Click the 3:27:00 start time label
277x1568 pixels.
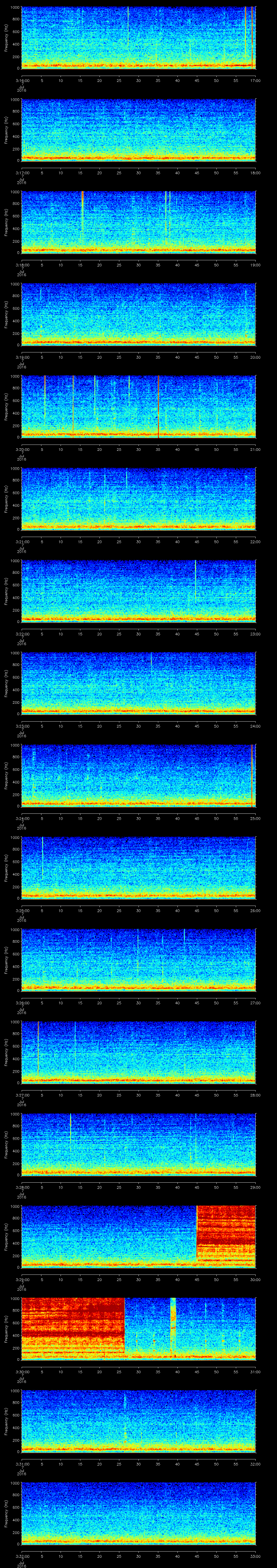click(x=22, y=1095)
